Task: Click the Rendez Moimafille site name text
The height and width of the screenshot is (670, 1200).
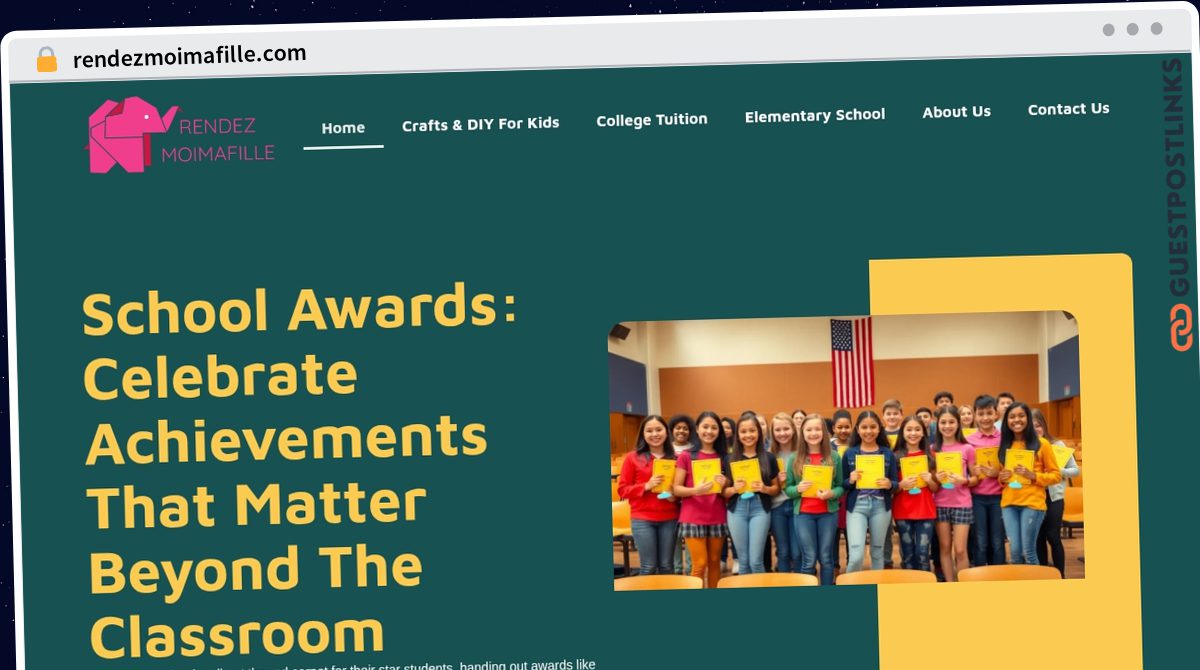Action: (x=217, y=140)
